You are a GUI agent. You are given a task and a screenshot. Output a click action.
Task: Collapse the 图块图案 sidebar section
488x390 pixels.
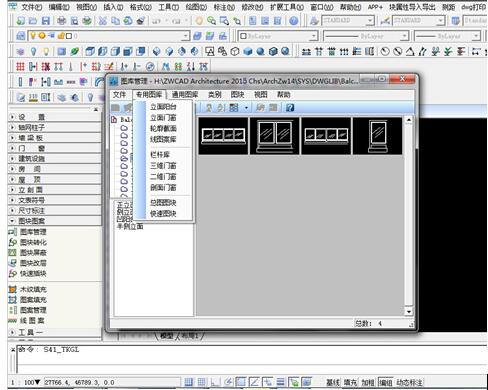pos(55,221)
